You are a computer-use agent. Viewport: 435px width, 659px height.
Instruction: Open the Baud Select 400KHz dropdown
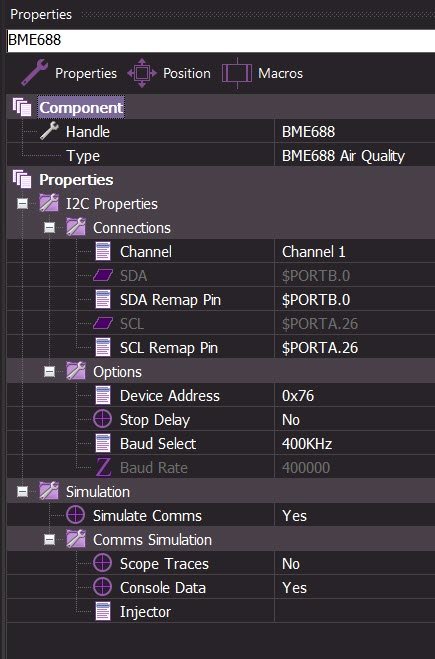click(x=354, y=443)
